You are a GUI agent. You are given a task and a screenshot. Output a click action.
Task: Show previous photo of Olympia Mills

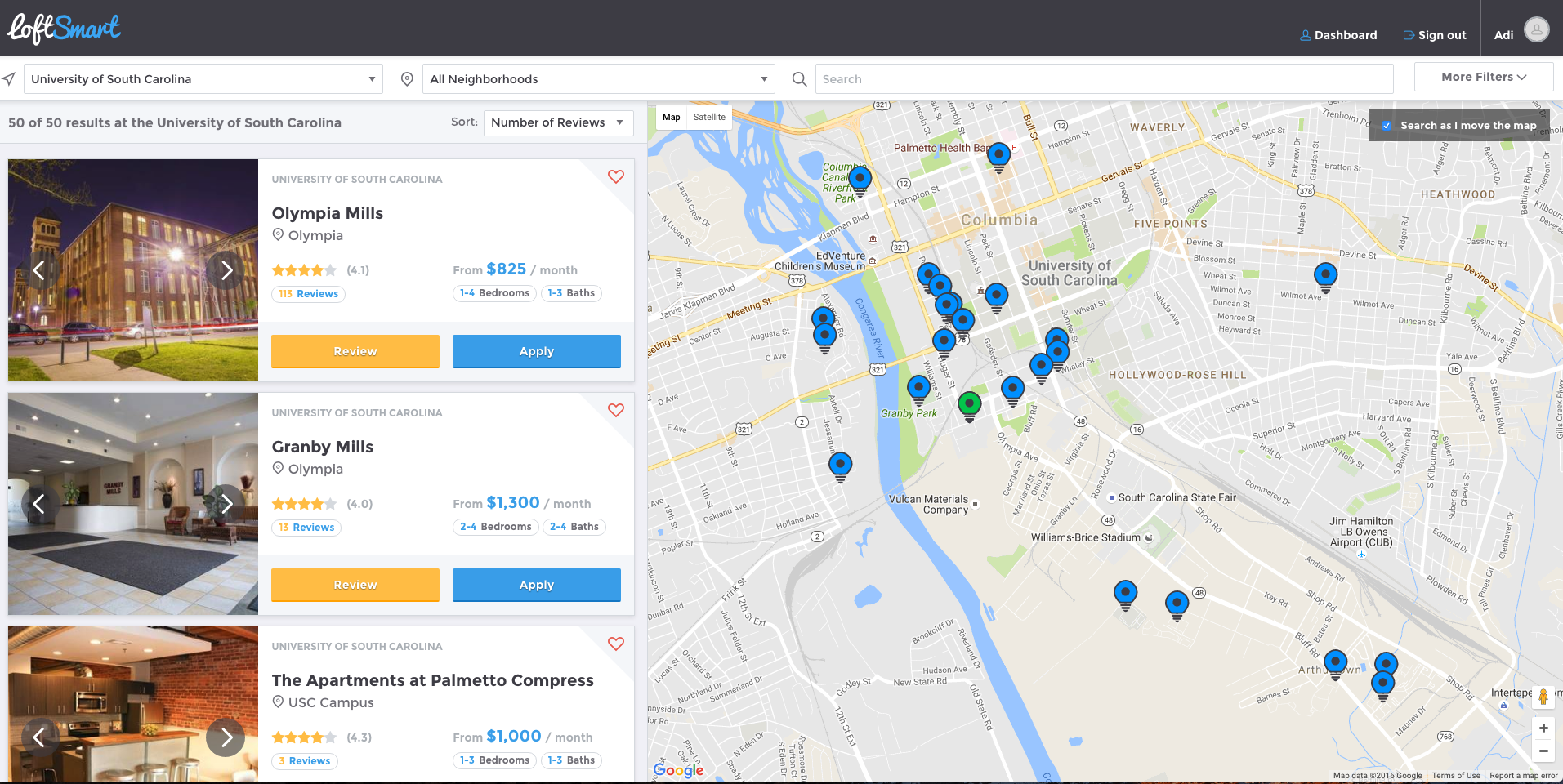pos(38,270)
